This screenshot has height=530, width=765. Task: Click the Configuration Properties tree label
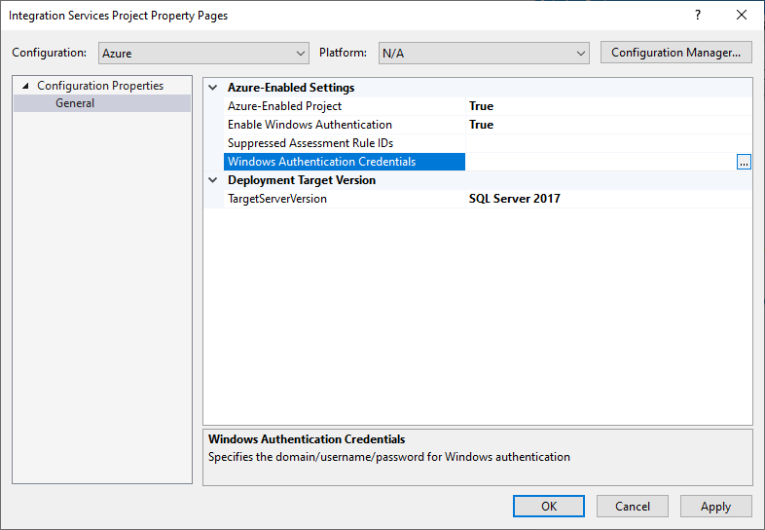click(100, 86)
